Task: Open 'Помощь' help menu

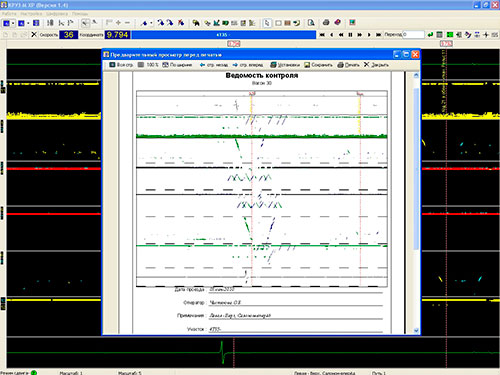Action: (80, 14)
